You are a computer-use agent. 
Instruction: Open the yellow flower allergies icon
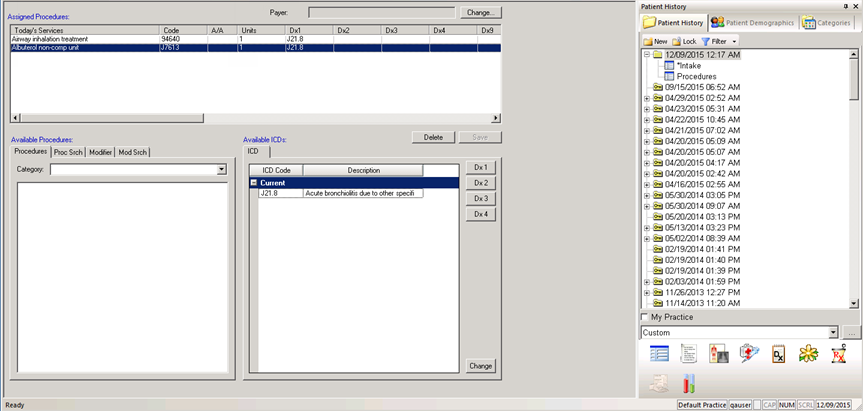[x=809, y=354]
